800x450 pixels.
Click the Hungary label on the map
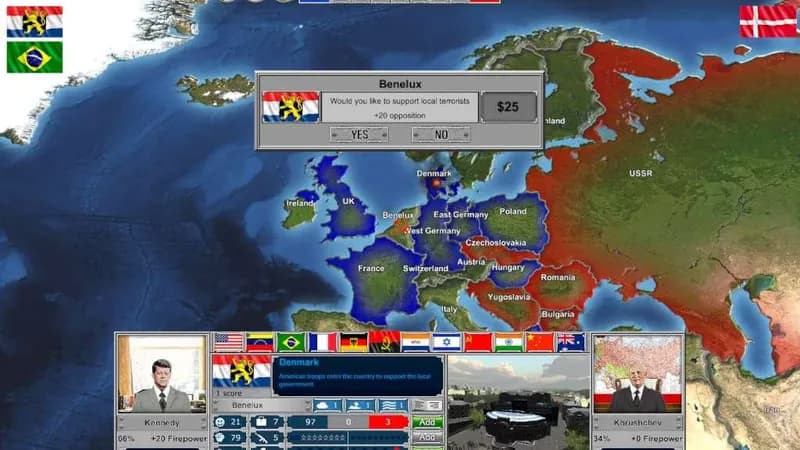[508, 267]
